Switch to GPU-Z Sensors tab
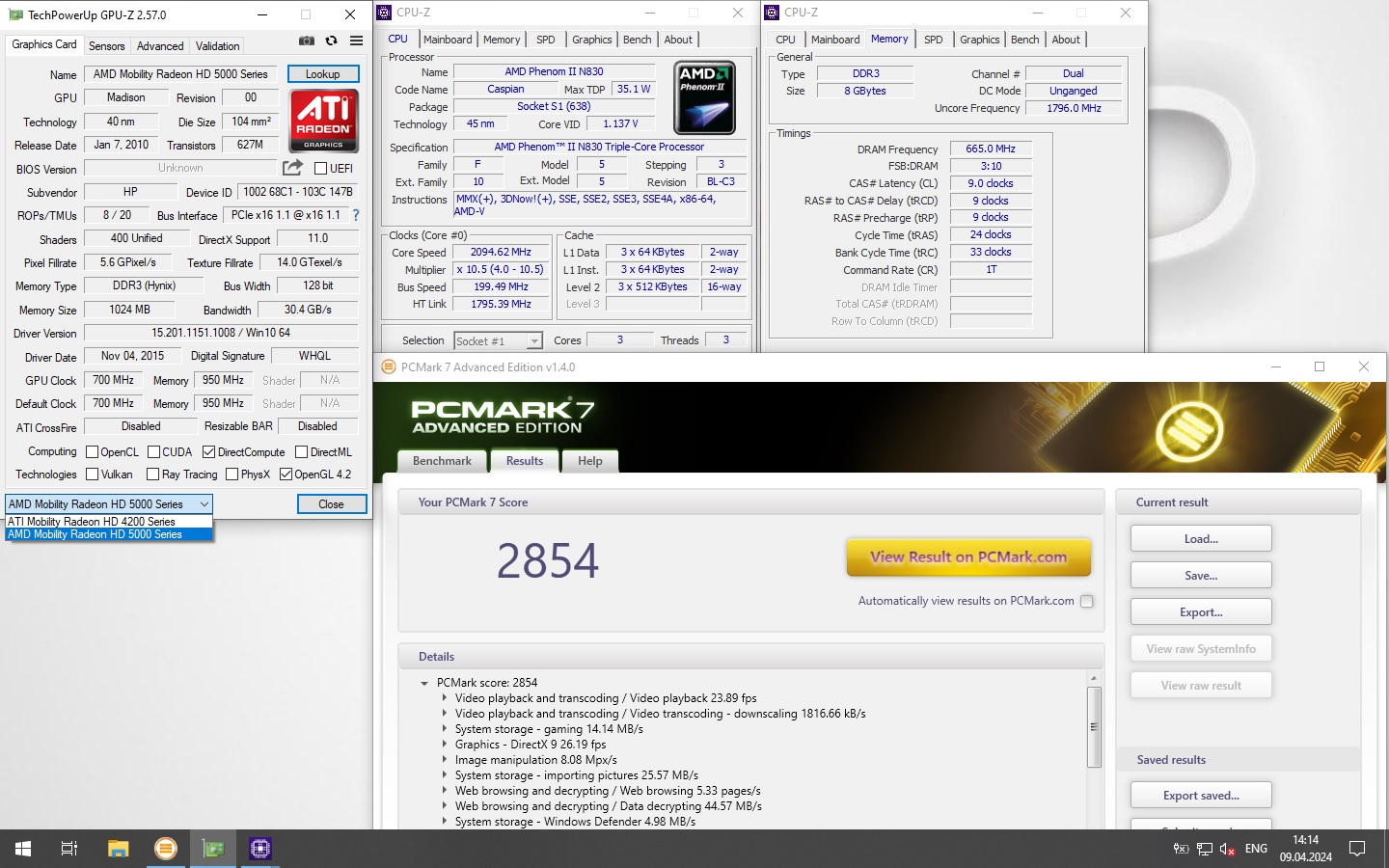This screenshot has height=868, width=1389. tap(106, 46)
